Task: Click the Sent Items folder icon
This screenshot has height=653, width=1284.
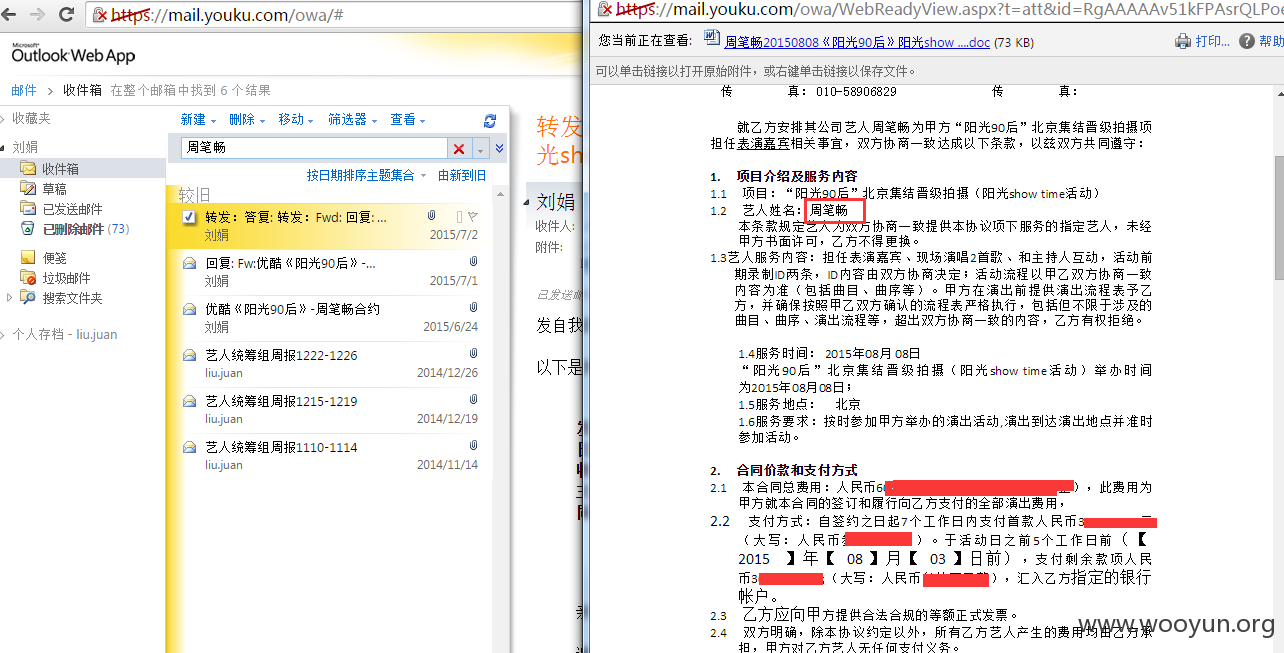Action: tap(28, 209)
